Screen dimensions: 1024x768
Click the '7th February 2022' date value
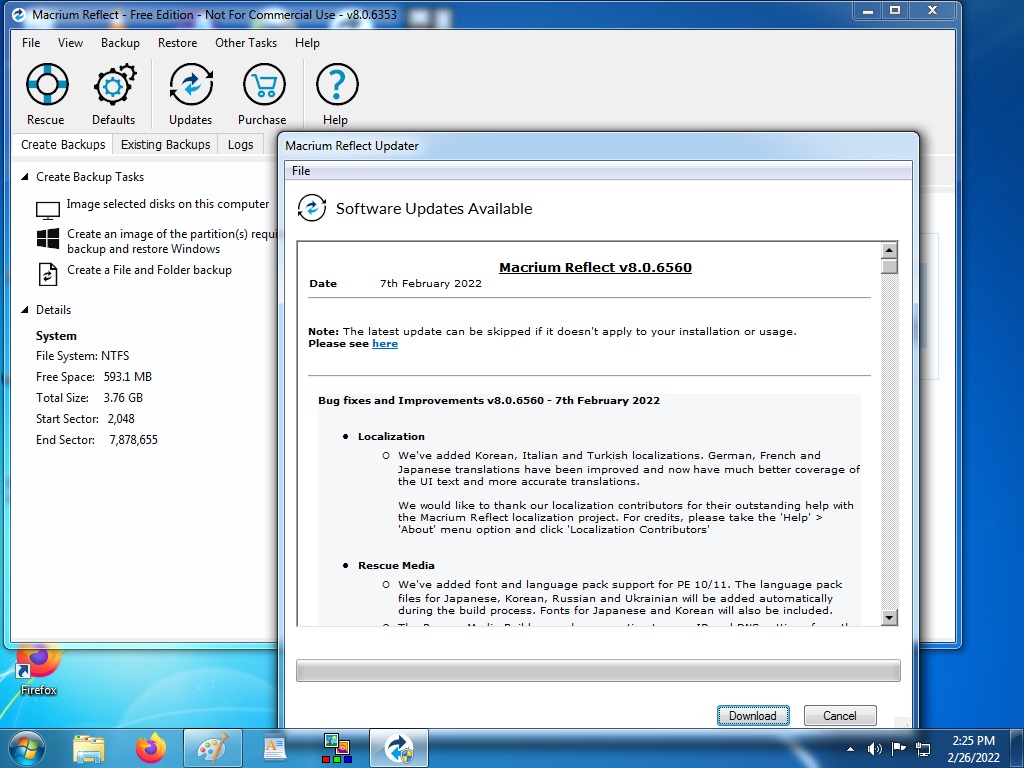(x=431, y=283)
